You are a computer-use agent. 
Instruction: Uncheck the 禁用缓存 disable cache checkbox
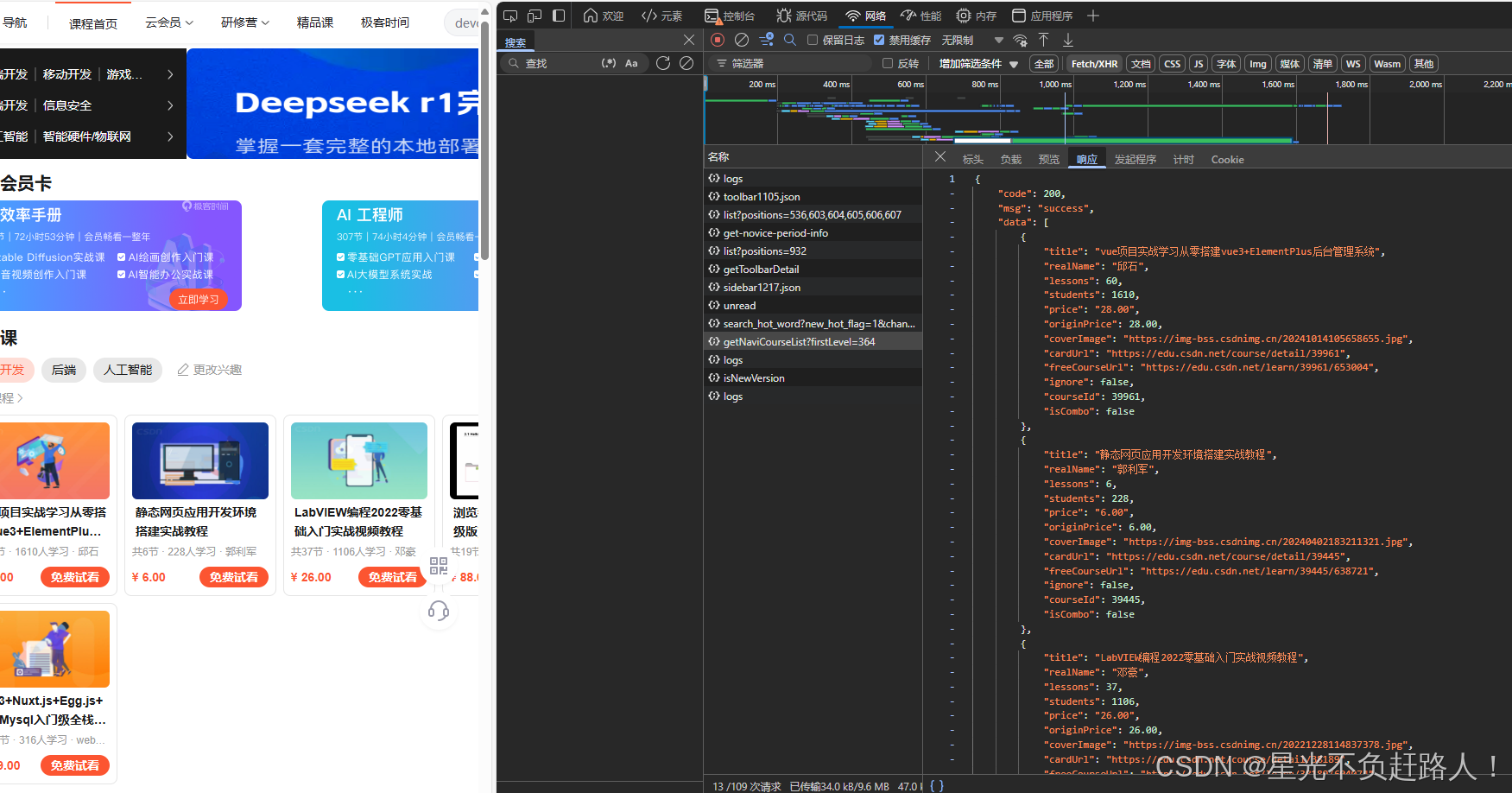click(x=879, y=40)
